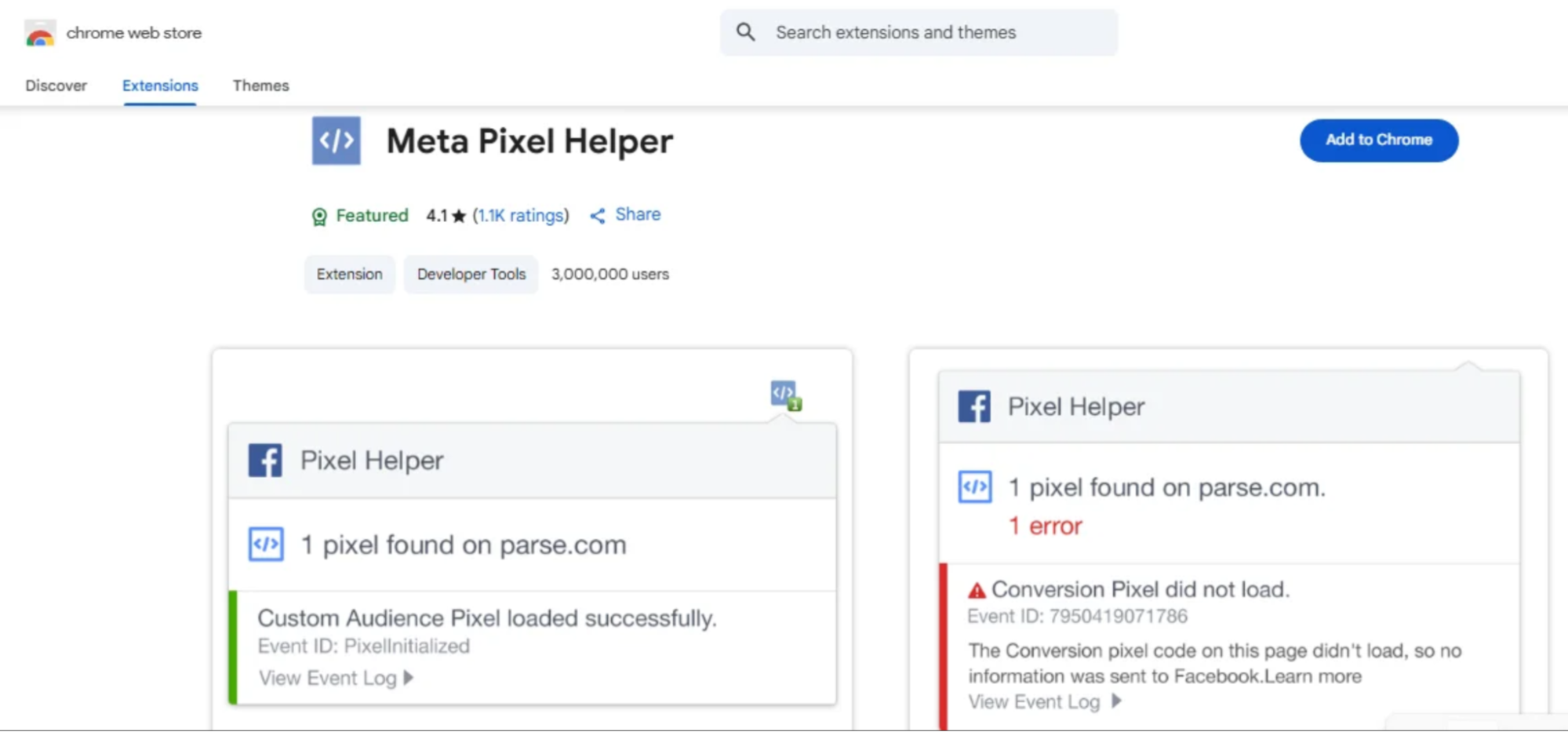Expand View Event Log under Custom Audience Pixel

[336, 678]
